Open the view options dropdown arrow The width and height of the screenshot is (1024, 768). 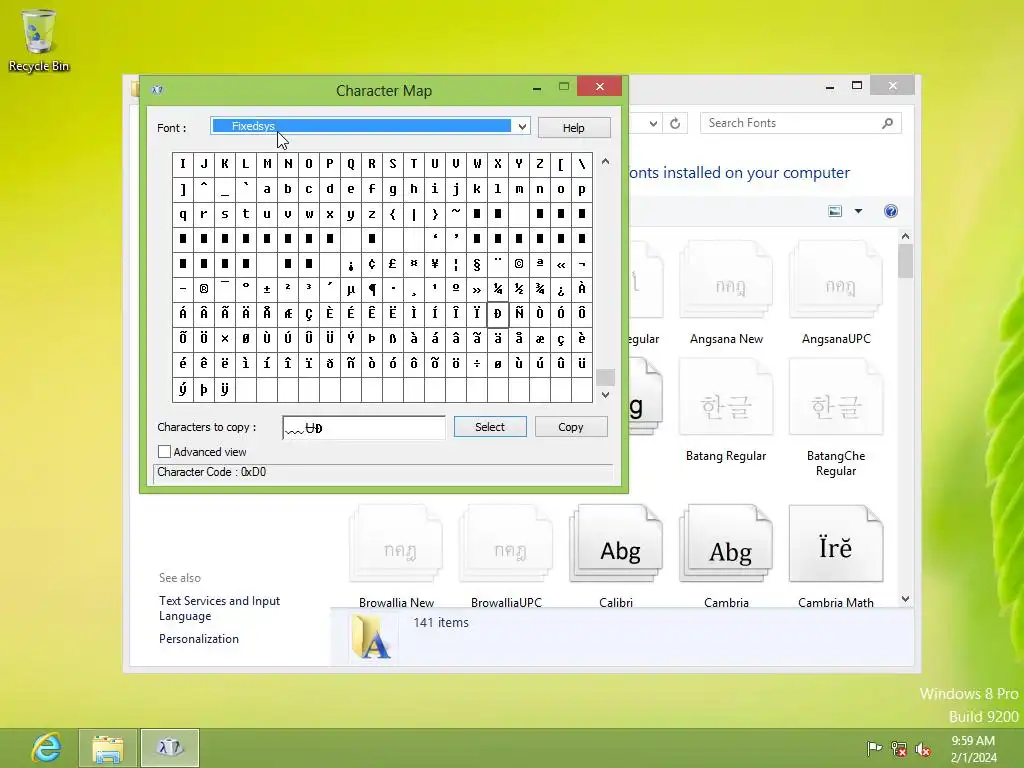[858, 211]
